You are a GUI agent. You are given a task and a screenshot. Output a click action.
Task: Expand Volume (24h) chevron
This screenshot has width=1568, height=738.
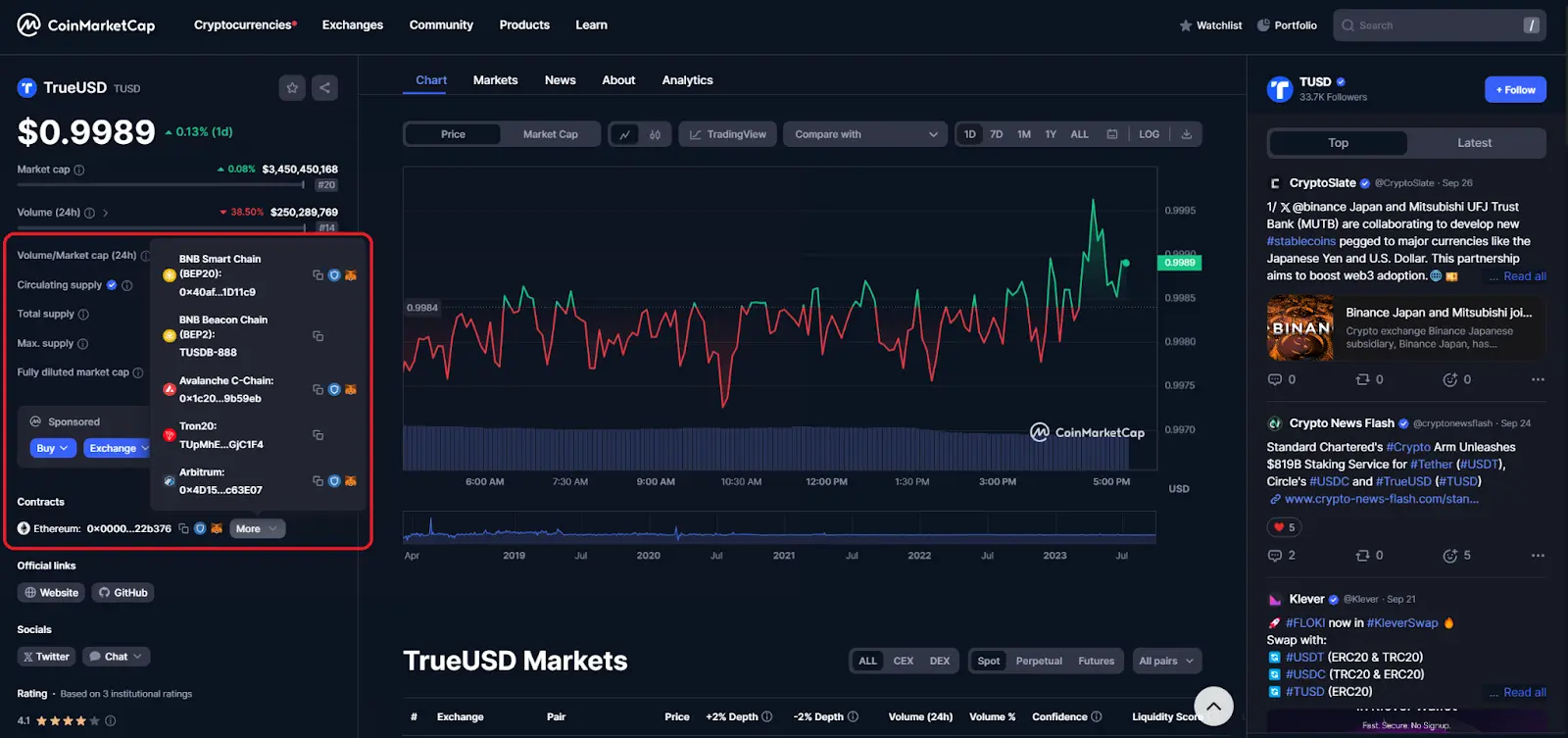[x=105, y=213]
